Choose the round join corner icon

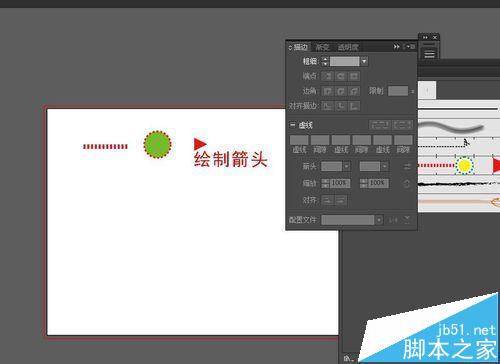coord(341,91)
